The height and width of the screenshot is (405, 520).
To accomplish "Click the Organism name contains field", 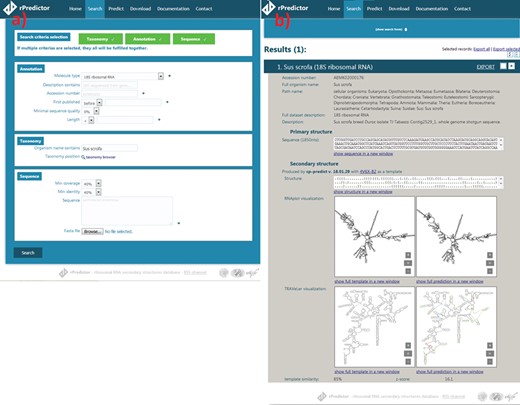I will [109, 148].
